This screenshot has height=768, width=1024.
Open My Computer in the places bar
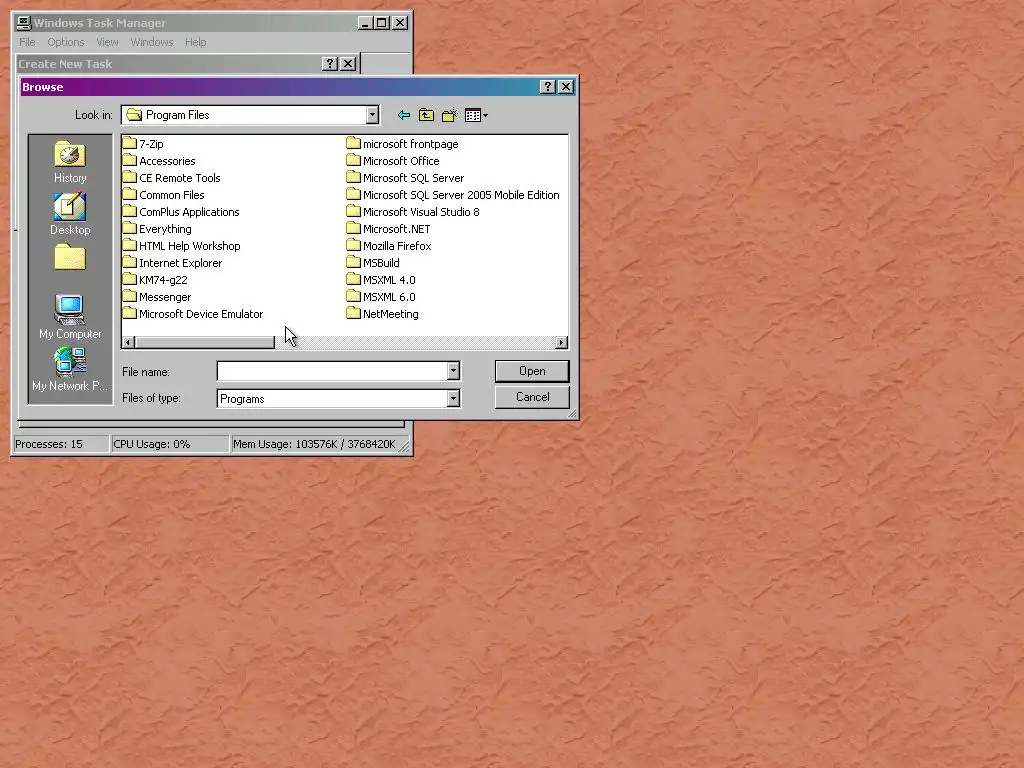70,317
